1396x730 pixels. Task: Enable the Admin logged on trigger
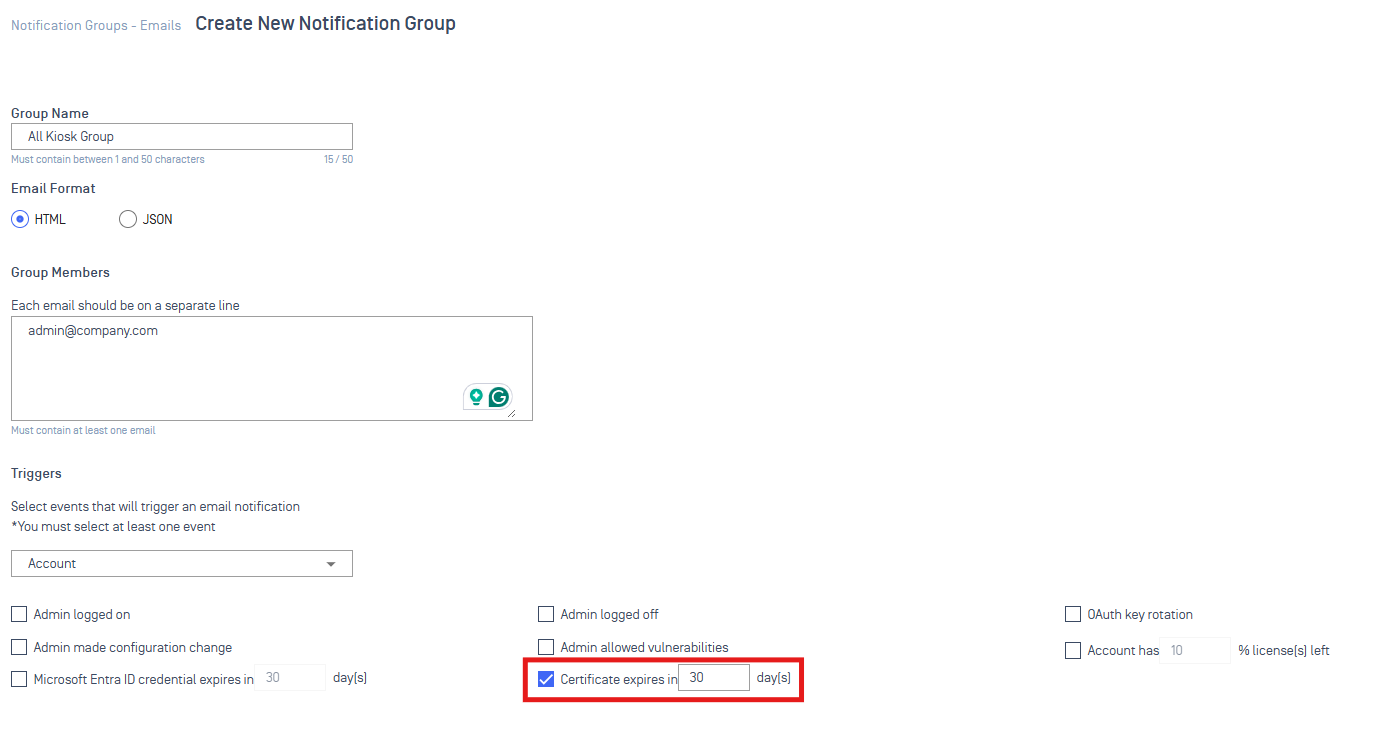[x=19, y=614]
